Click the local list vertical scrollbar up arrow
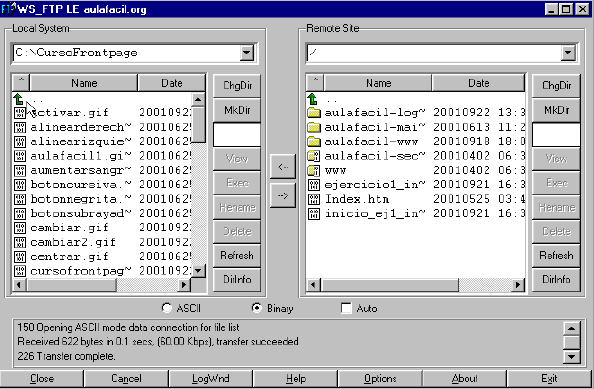 click(198, 100)
